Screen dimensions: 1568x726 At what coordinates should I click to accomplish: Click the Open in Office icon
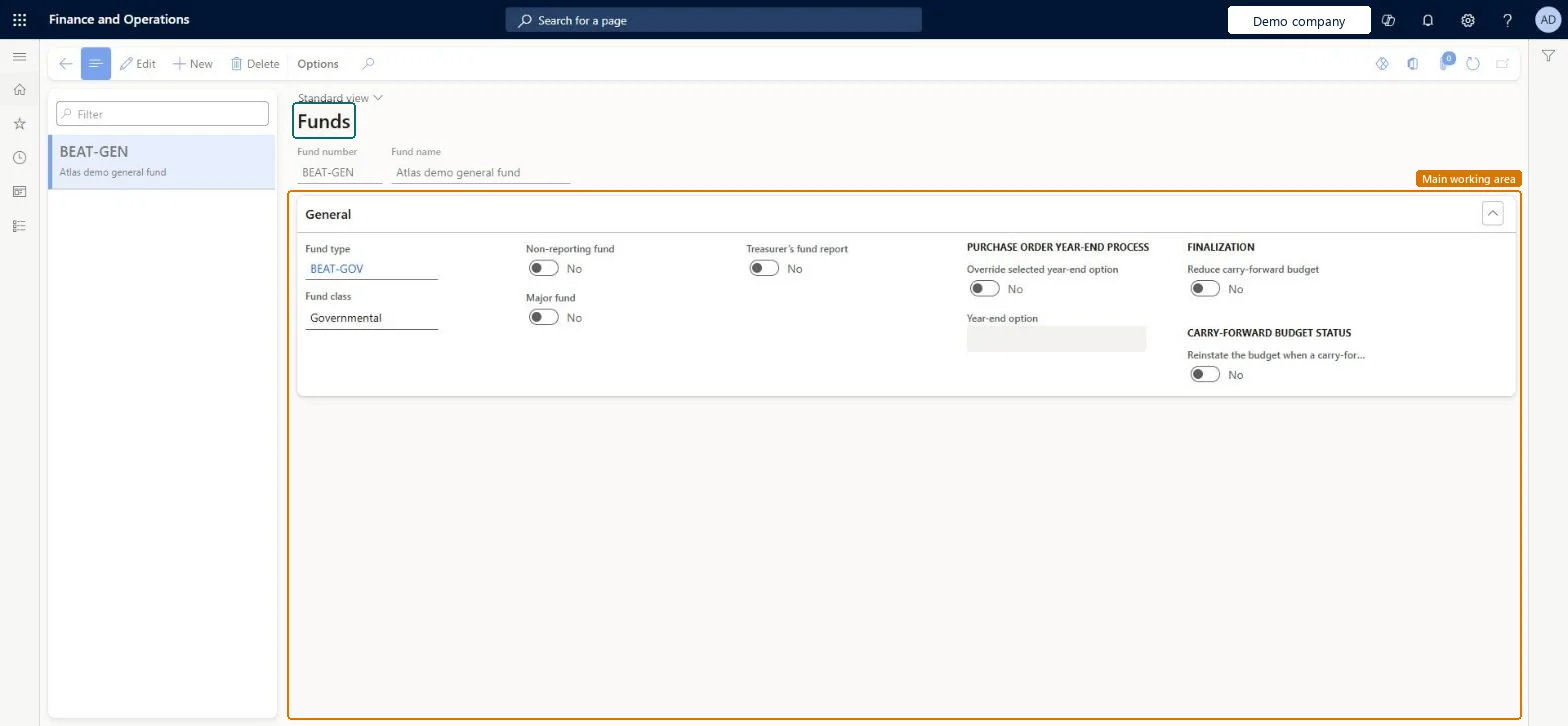point(1412,63)
